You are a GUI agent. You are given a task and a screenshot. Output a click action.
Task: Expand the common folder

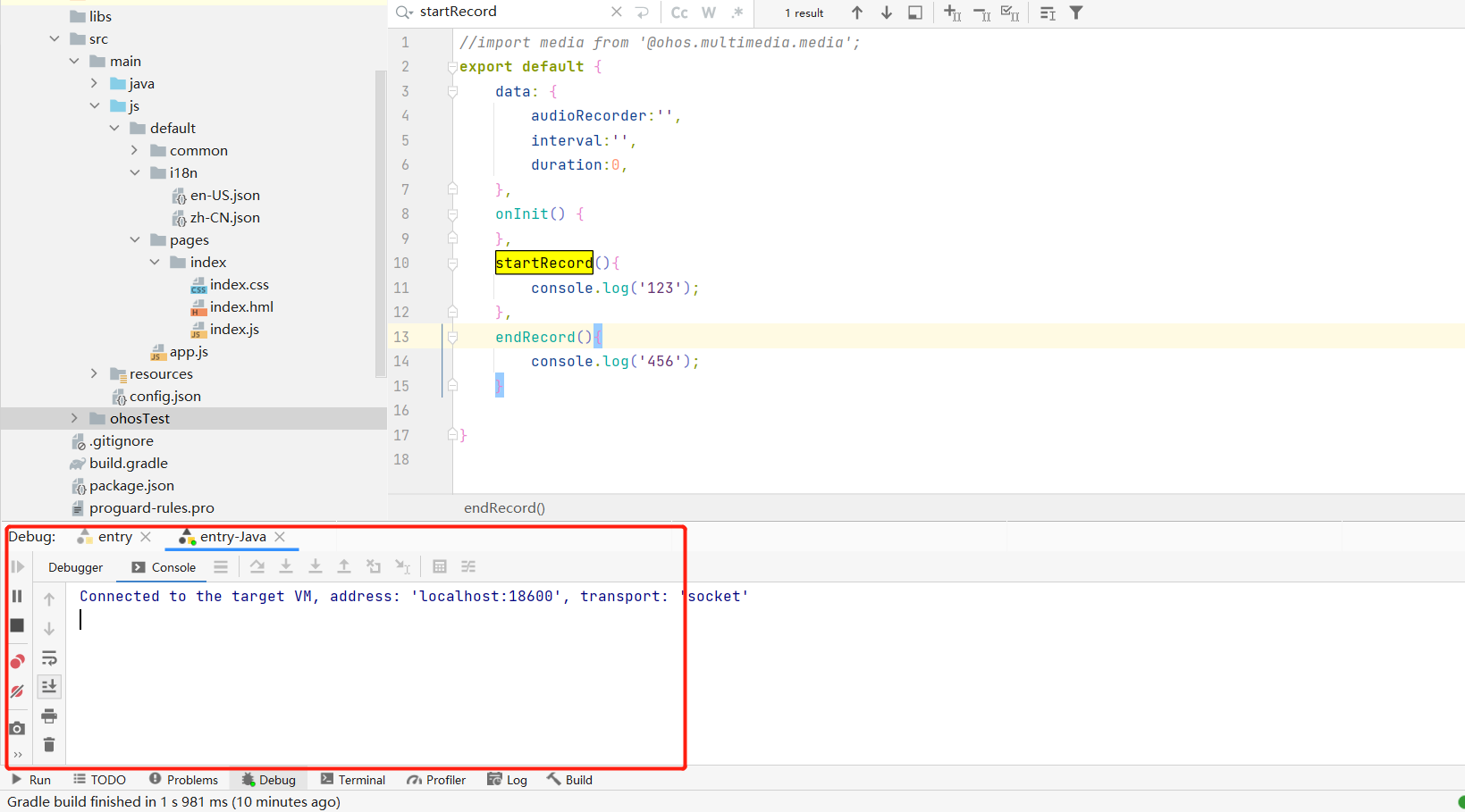[x=134, y=150]
